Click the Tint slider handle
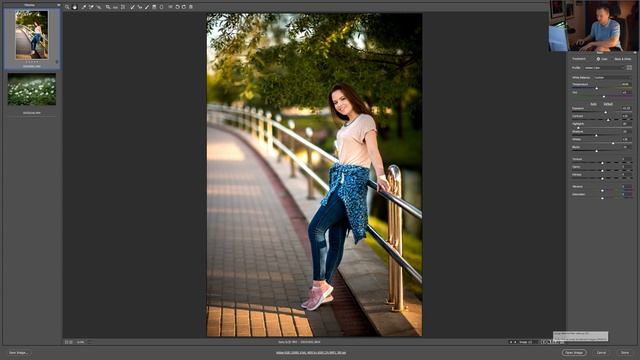Image resolution: width=640 pixels, height=360 pixels. pos(604,96)
